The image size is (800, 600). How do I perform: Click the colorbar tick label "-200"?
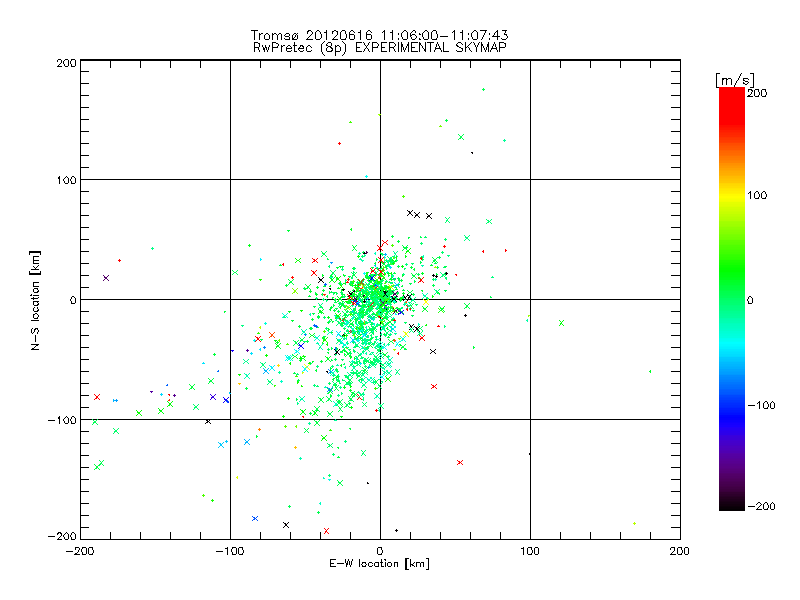pos(761,506)
